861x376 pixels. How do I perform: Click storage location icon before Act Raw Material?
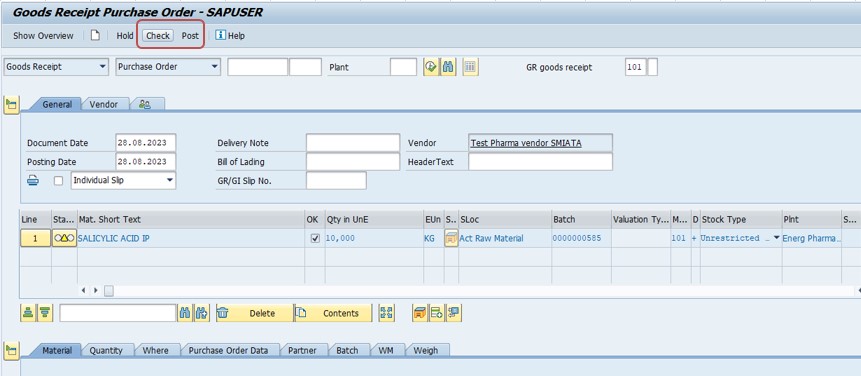451,238
